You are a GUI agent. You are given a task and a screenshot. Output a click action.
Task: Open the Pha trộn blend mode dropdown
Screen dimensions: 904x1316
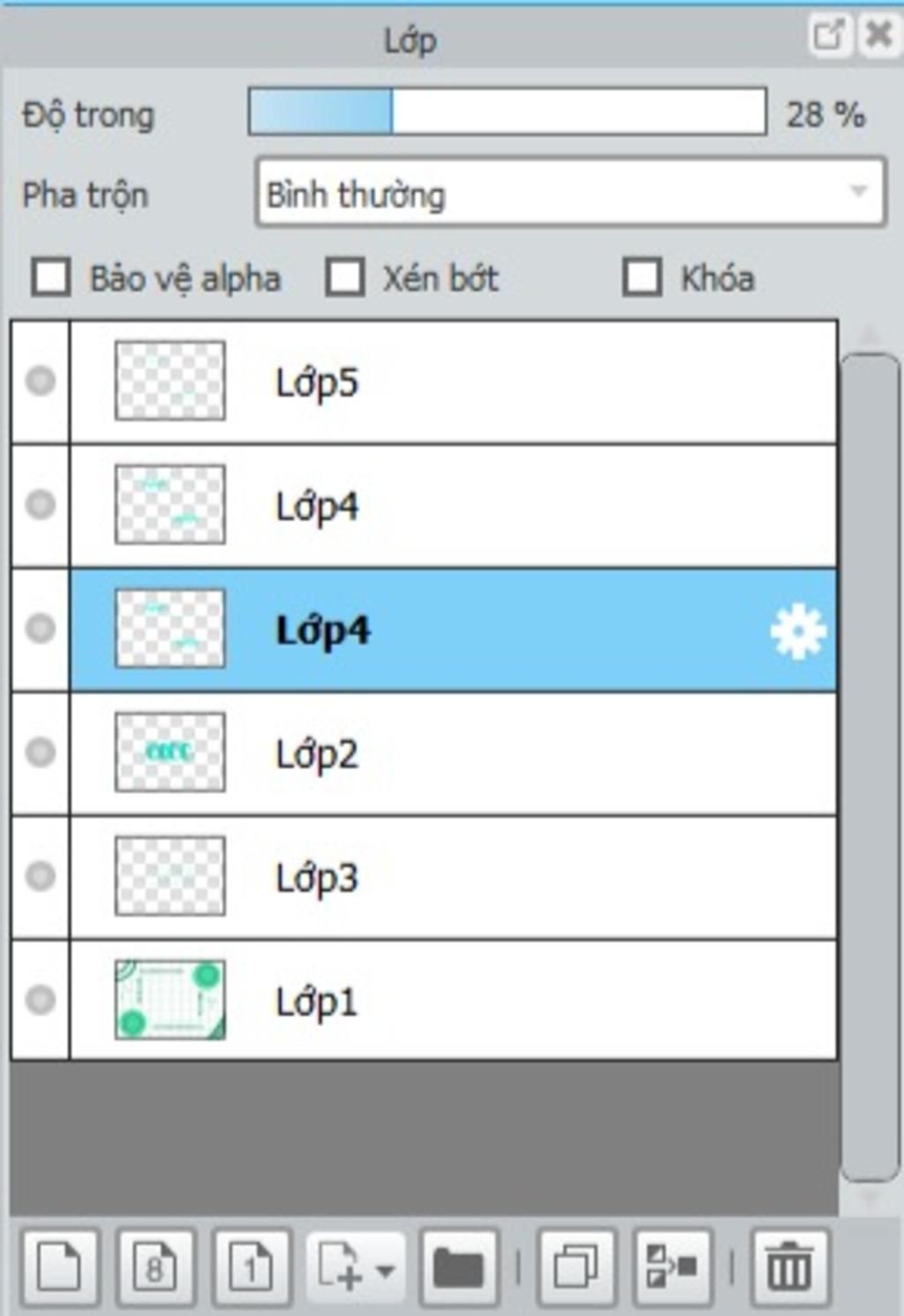coord(570,192)
